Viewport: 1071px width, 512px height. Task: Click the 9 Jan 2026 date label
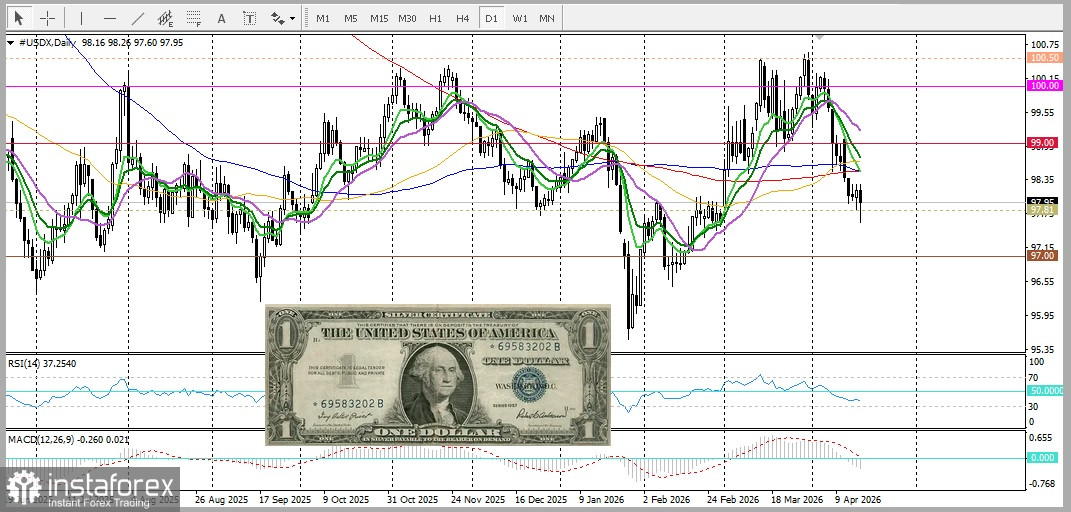click(x=601, y=500)
